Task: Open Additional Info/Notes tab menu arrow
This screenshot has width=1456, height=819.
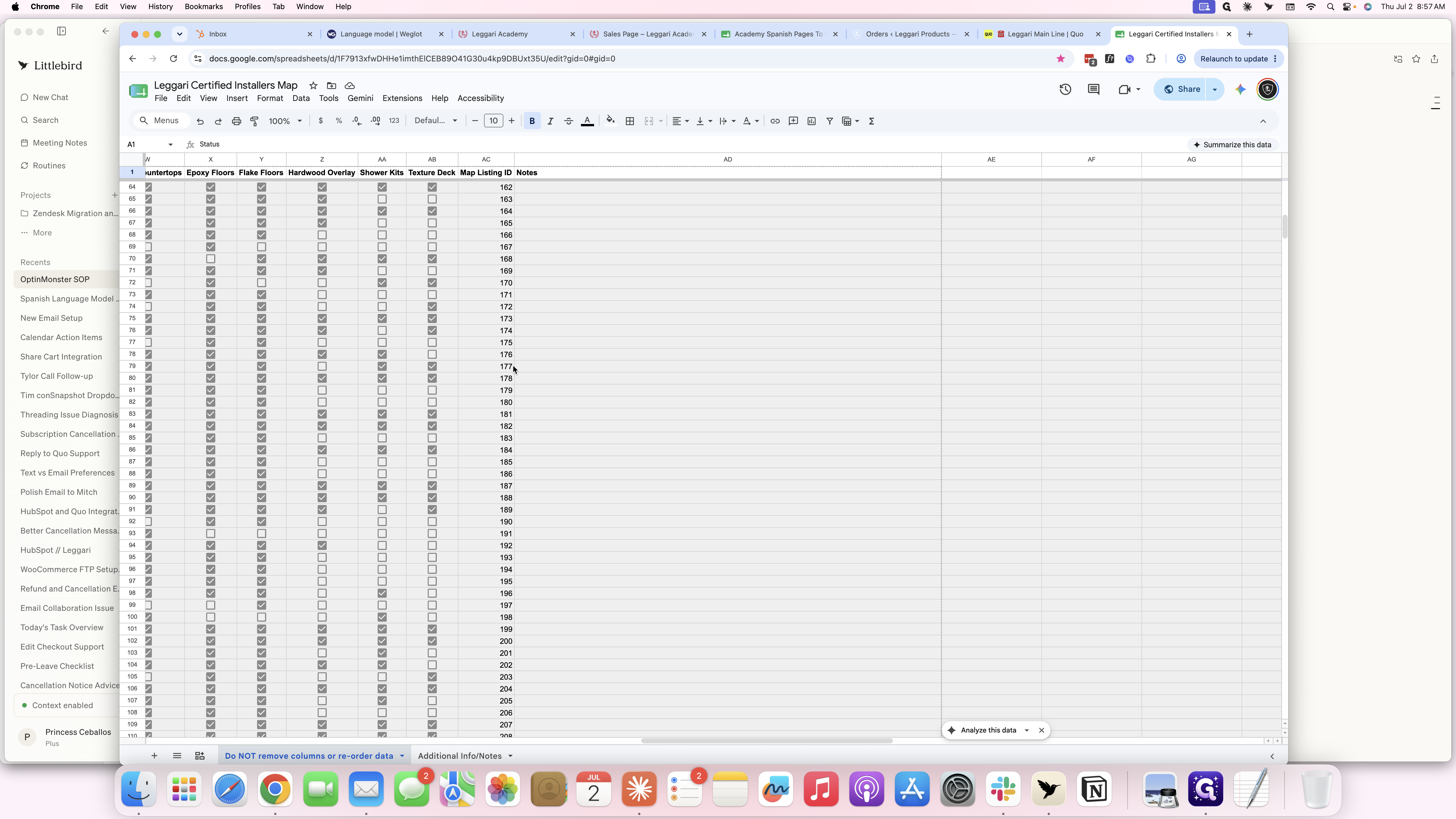Action: 510,756
